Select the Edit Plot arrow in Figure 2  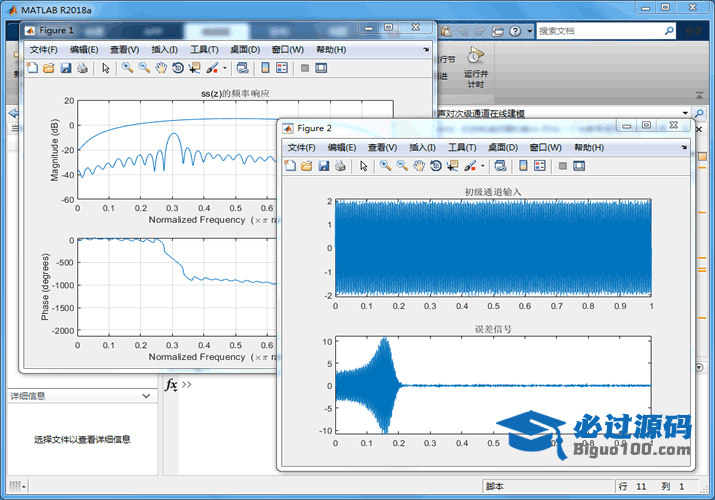point(363,166)
